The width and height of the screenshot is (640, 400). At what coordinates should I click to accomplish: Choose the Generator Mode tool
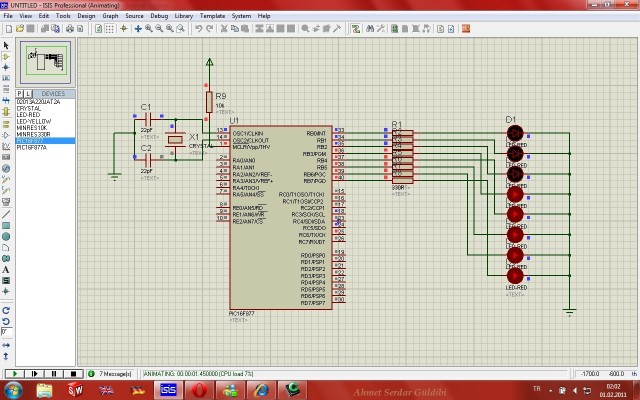pyautogui.click(x=6, y=168)
